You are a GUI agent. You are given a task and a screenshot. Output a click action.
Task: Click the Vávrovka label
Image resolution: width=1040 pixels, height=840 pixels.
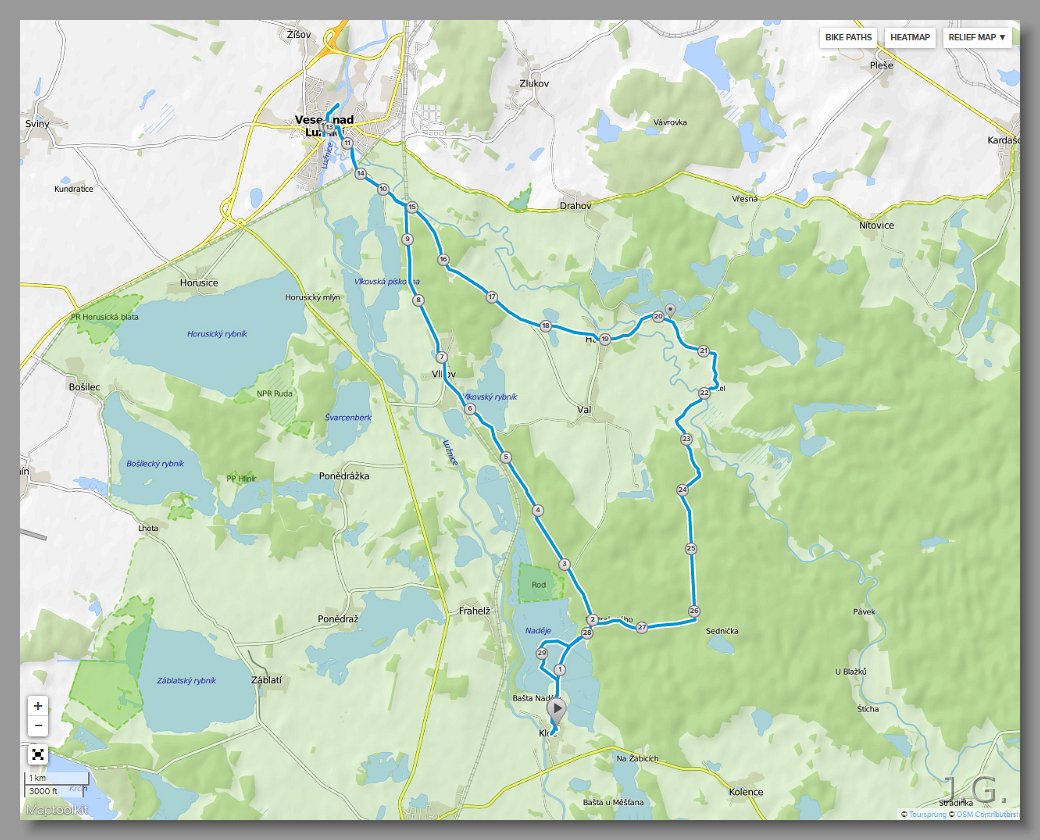pyautogui.click(x=670, y=122)
